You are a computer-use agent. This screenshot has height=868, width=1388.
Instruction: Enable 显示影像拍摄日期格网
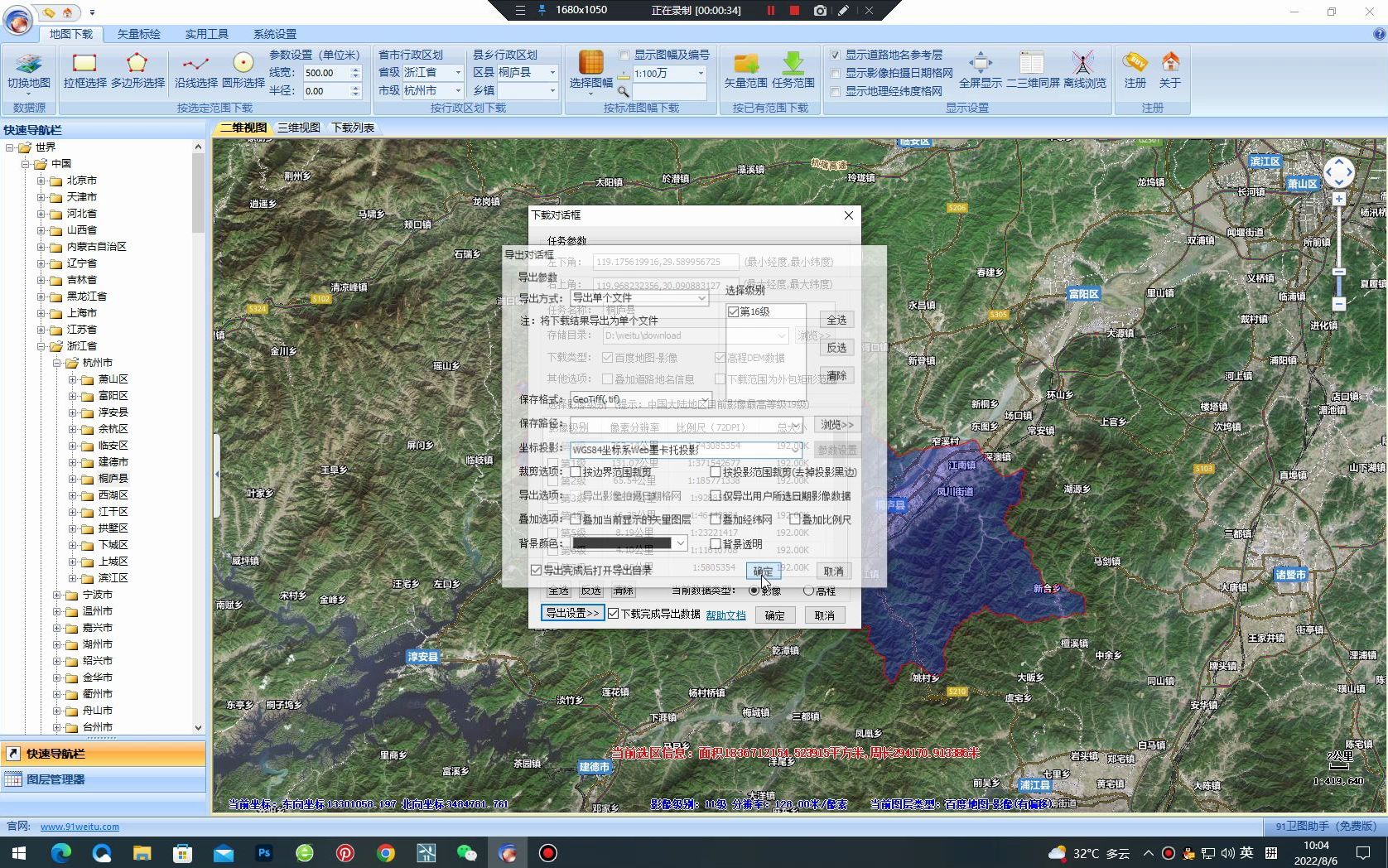coord(836,73)
